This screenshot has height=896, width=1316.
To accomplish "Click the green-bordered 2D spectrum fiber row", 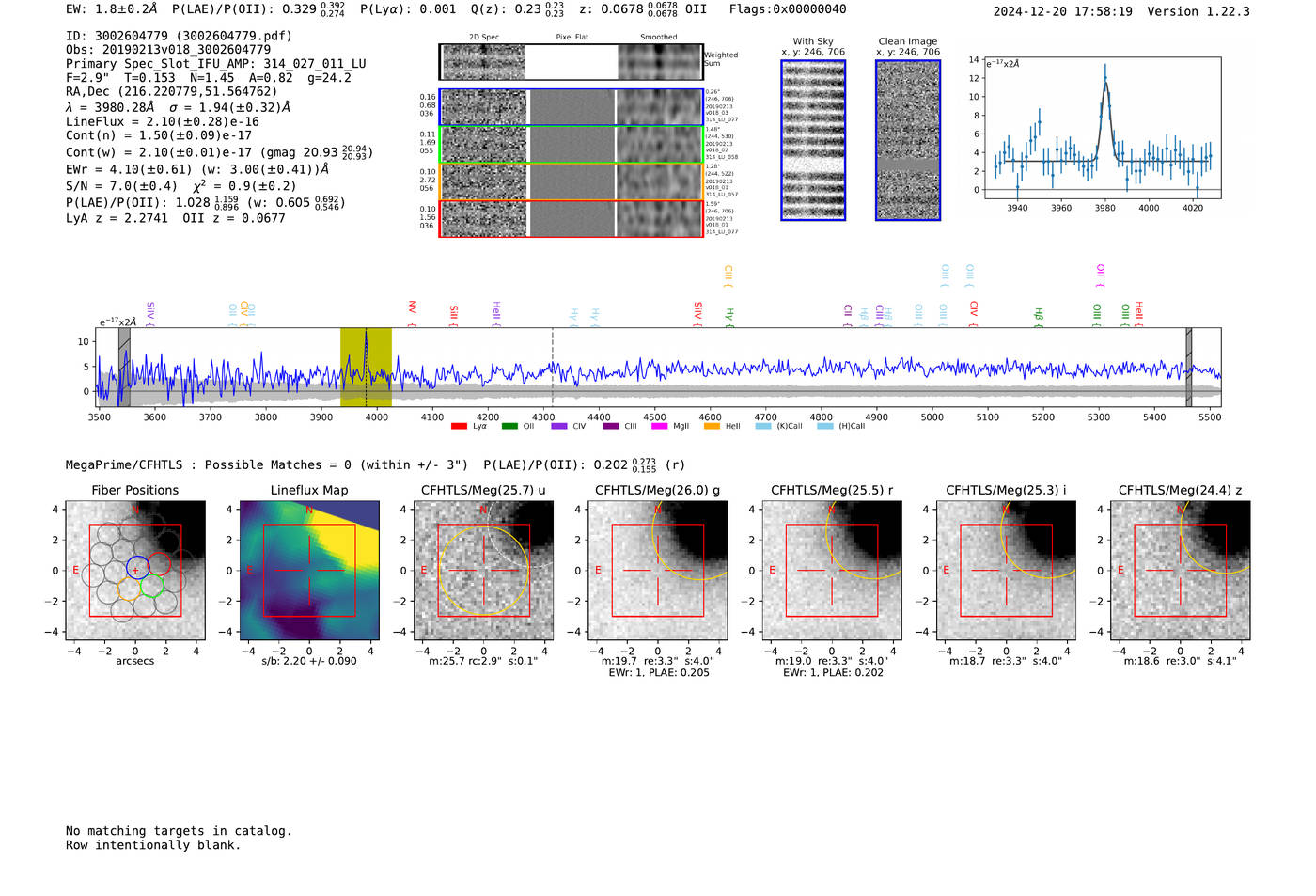I will (572, 145).
